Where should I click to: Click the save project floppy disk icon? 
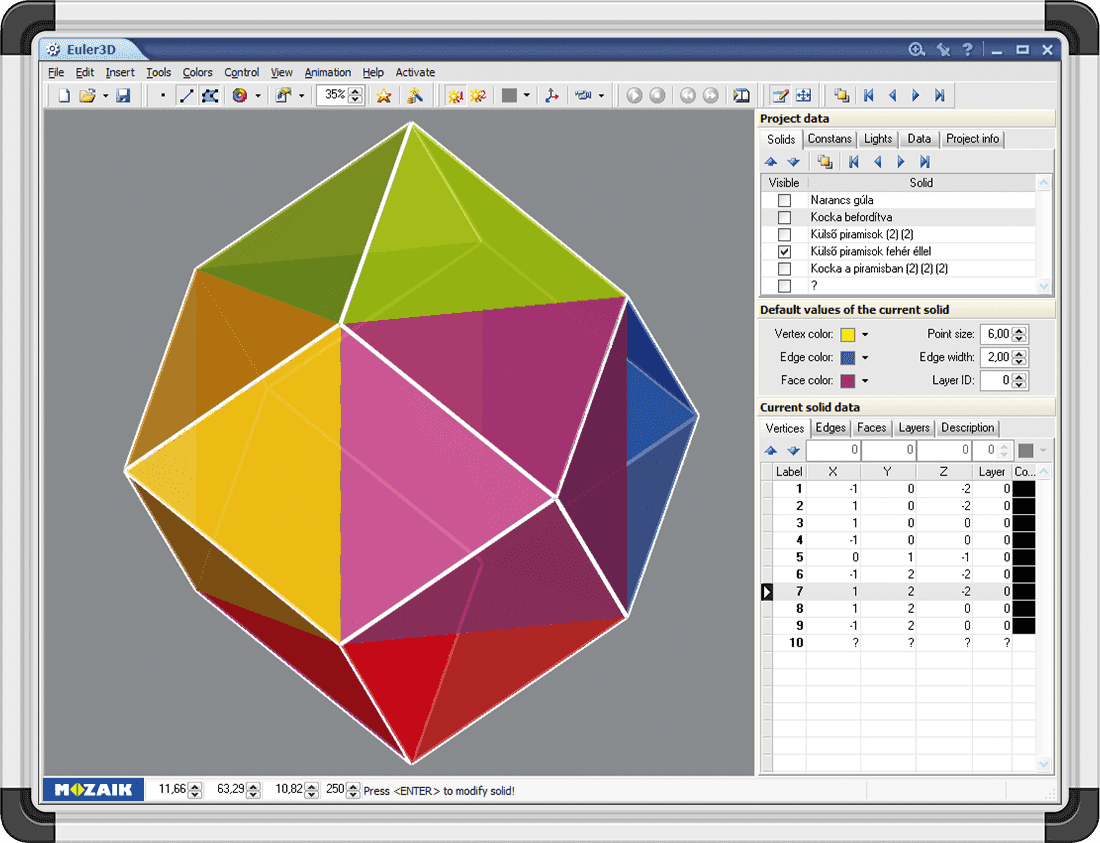tap(123, 96)
